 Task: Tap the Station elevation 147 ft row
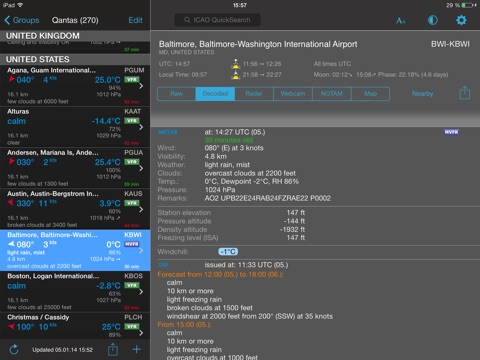pyautogui.click(x=231, y=213)
